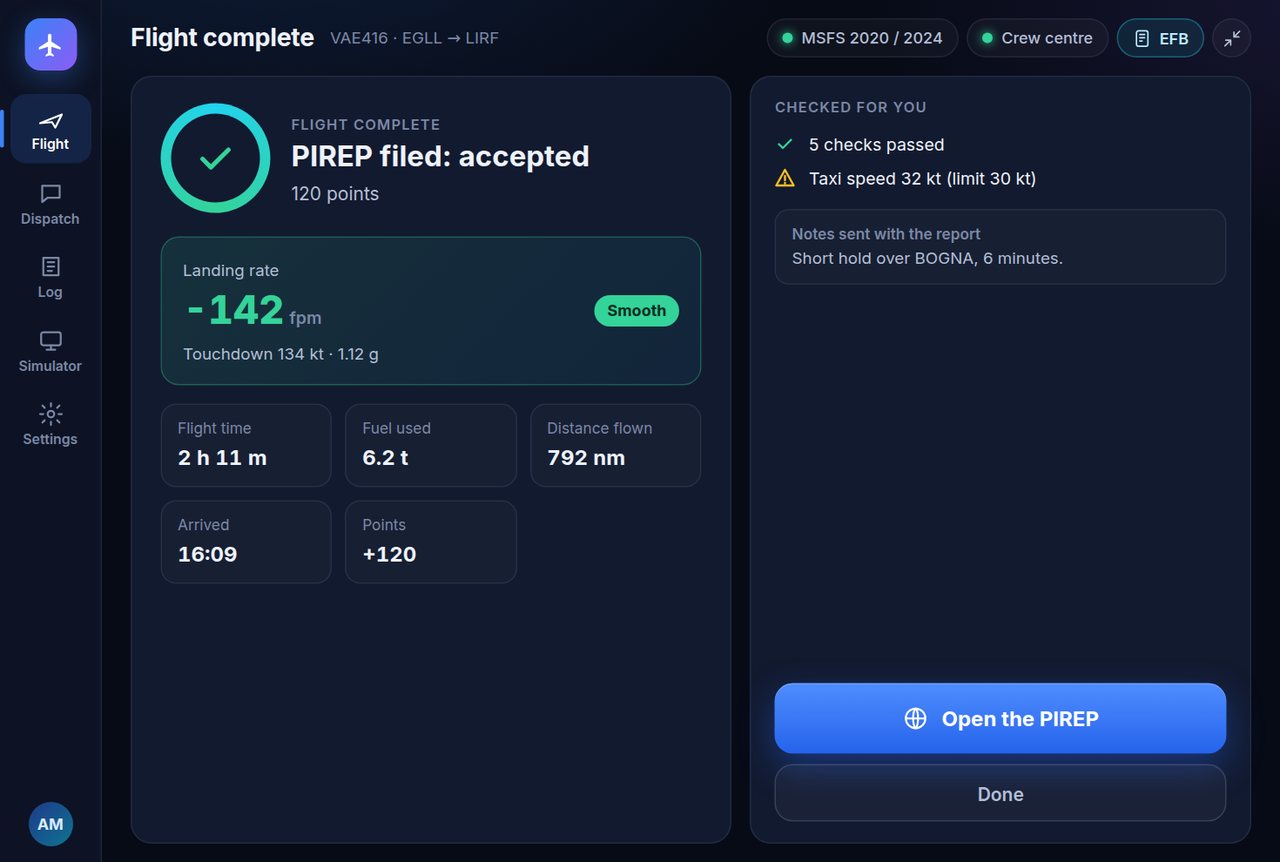
Task: Click the Points +120 card
Action: tap(431, 542)
